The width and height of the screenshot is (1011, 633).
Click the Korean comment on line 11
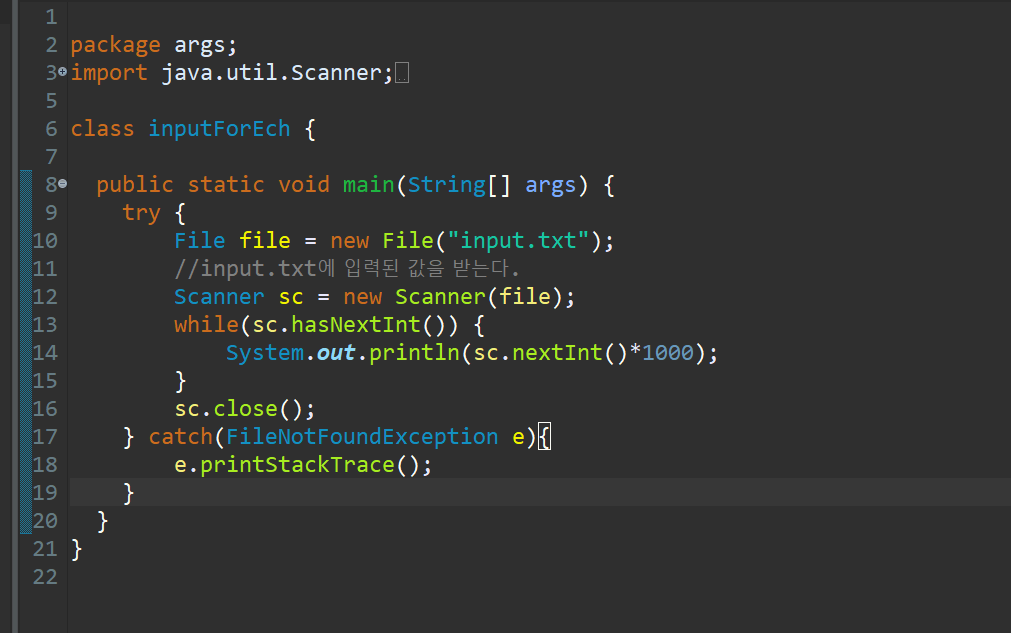[x=347, y=268]
